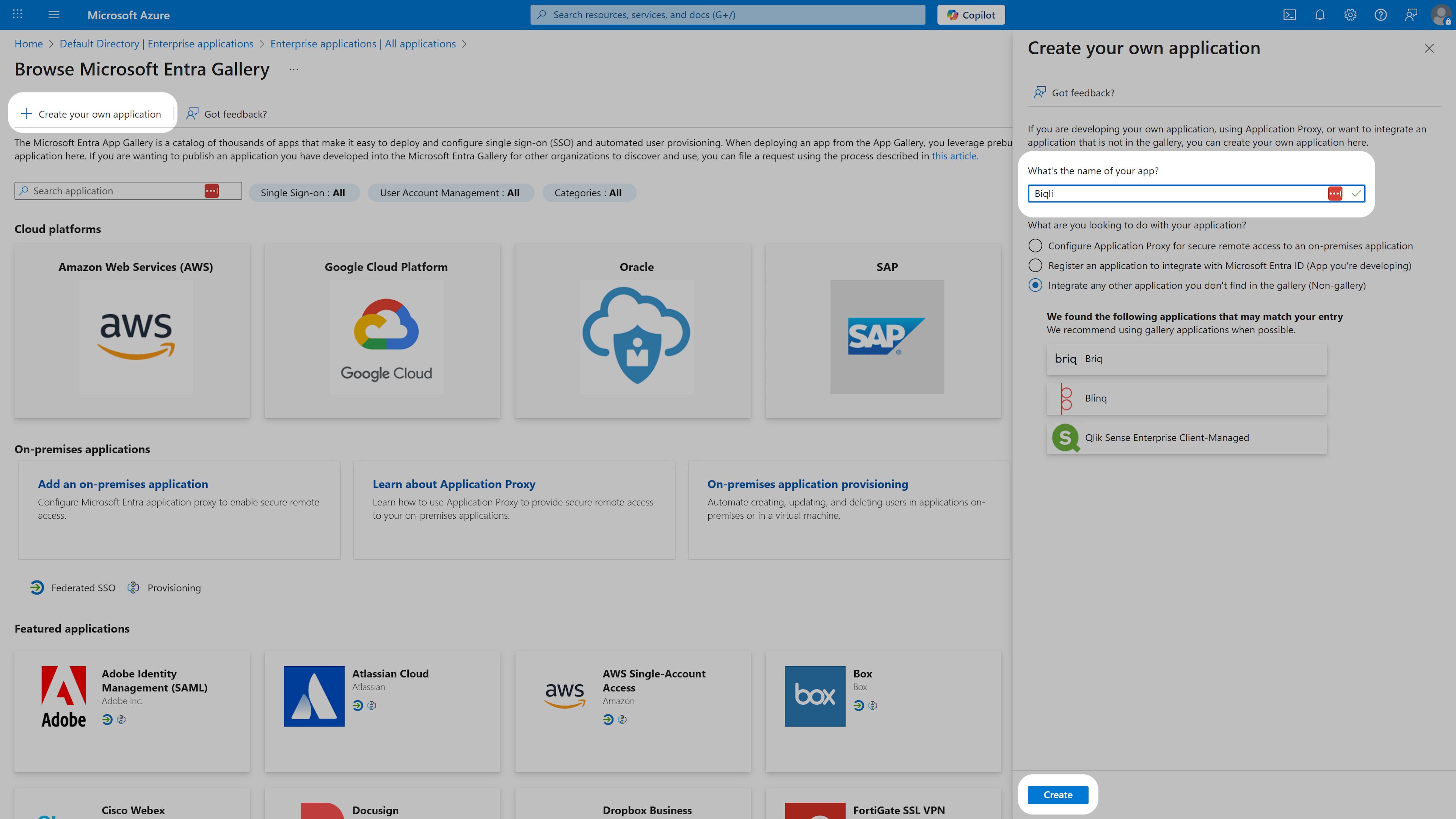This screenshot has width=1456, height=819.
Task: Click the Copilot button
Action: click(971, 15)
